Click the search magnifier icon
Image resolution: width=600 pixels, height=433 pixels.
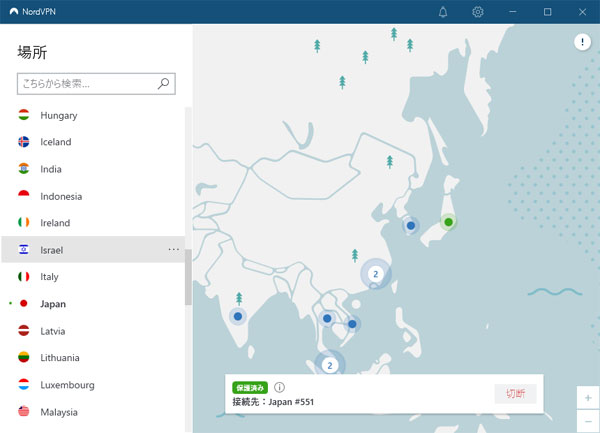163,83
